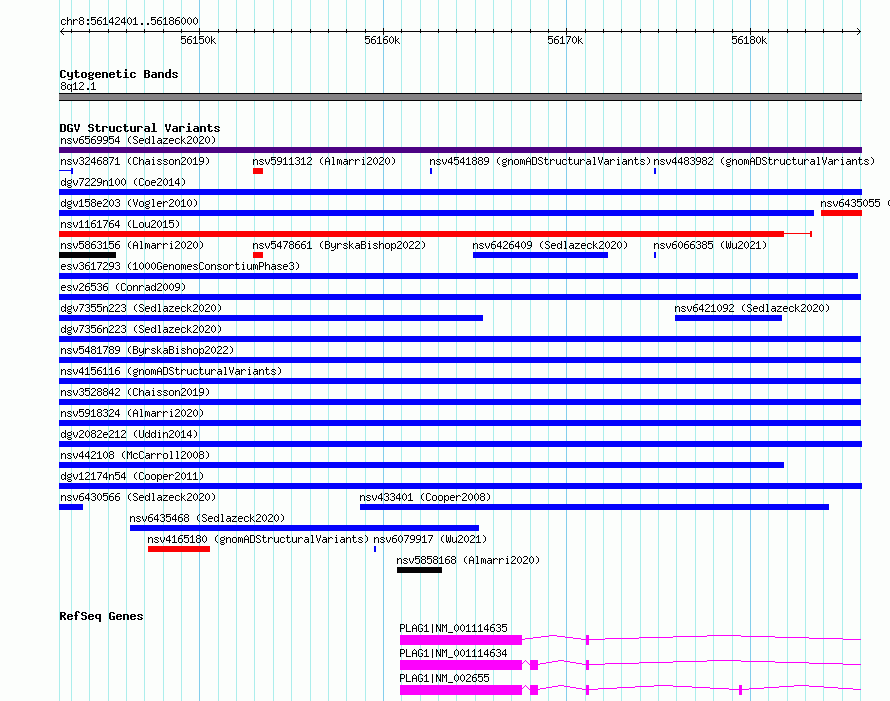
Task: Click the nsv6569954 (Sedlazeck2020) purple variant bar
Action: coord(460,150)
